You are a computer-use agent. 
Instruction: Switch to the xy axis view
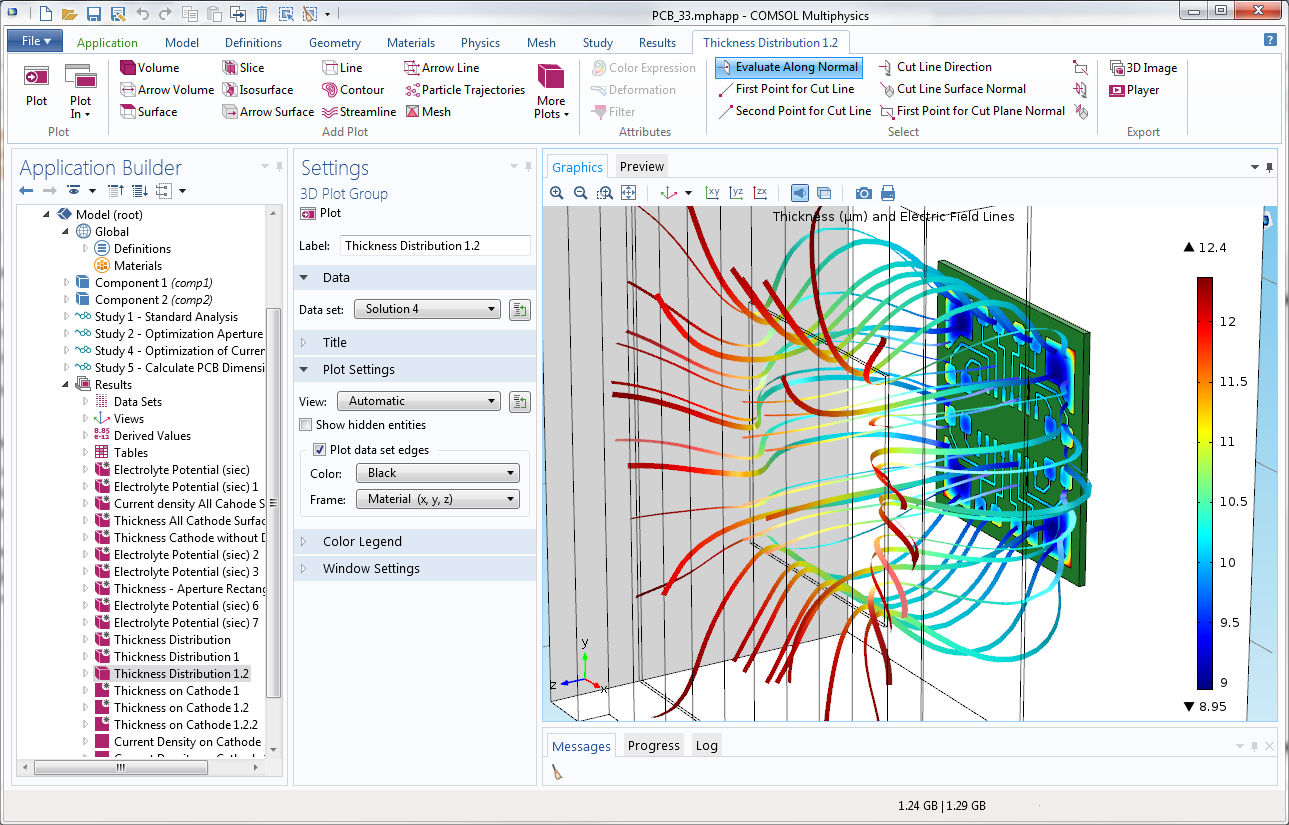point(713,192)
